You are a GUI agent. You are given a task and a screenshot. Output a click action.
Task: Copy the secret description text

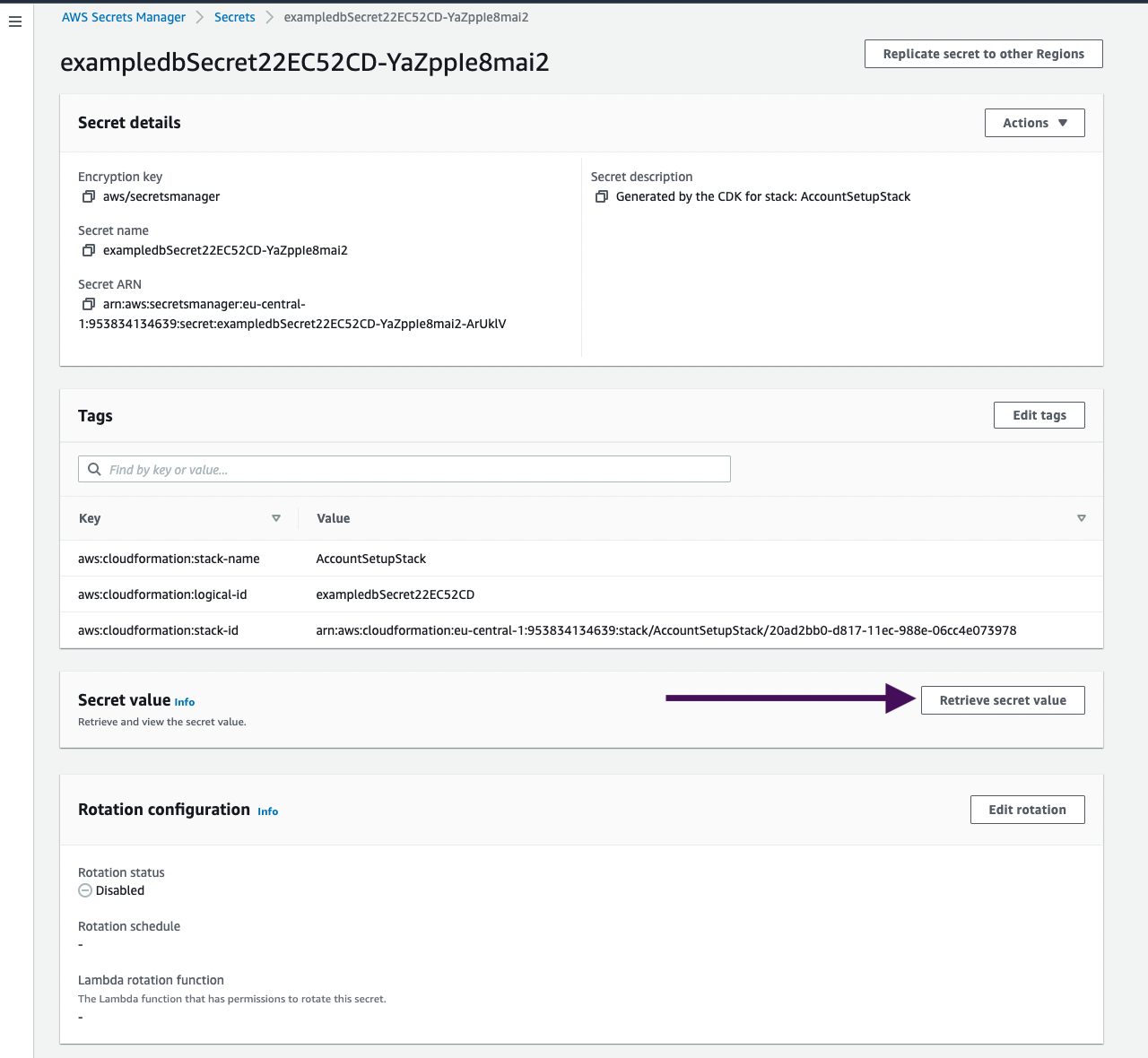tap(602, 196)
